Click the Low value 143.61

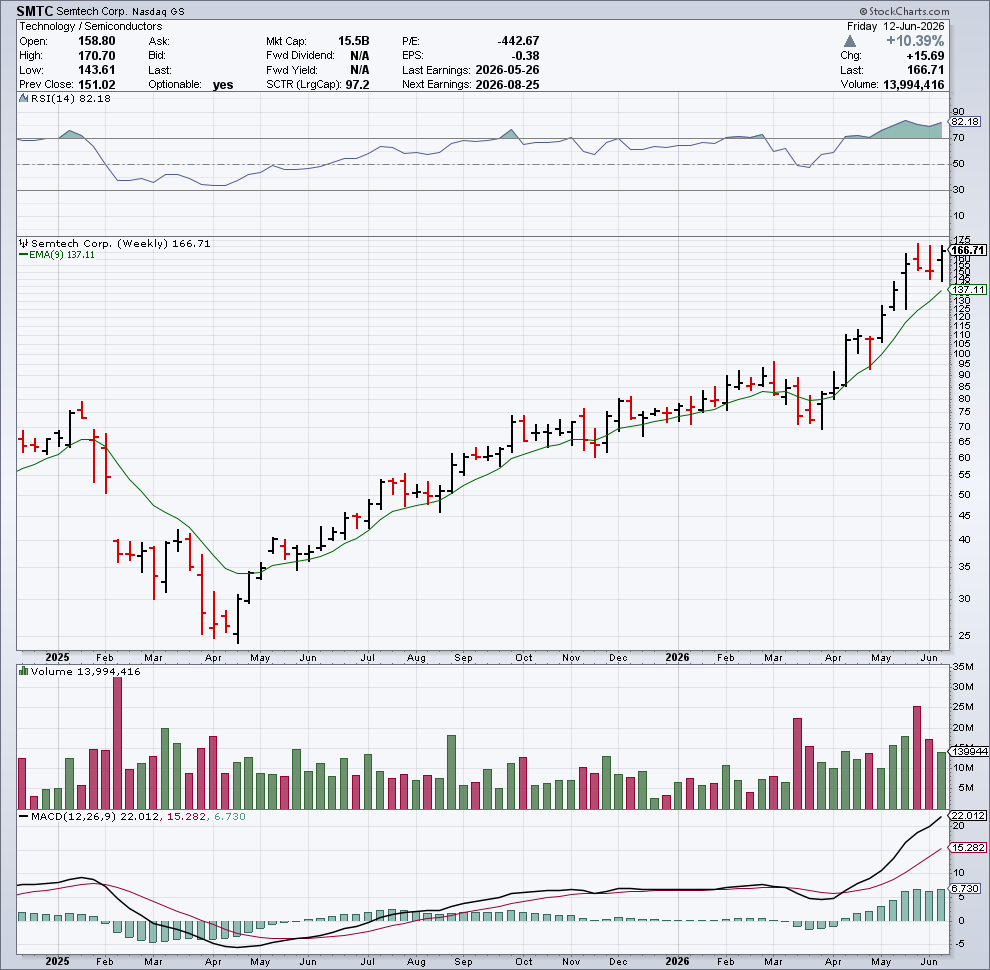(97, 70)
